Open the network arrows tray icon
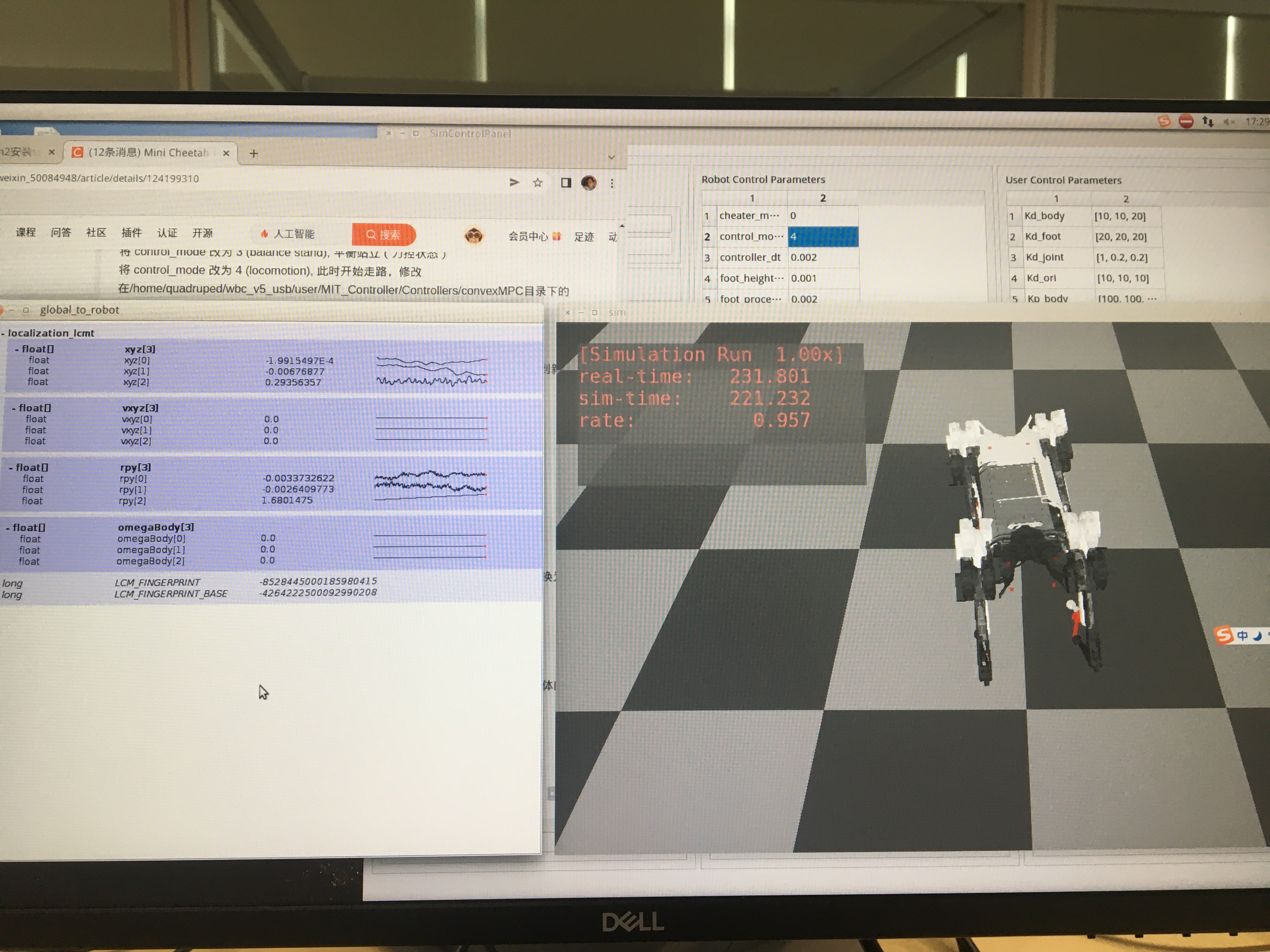 (x=1208, y=122)
